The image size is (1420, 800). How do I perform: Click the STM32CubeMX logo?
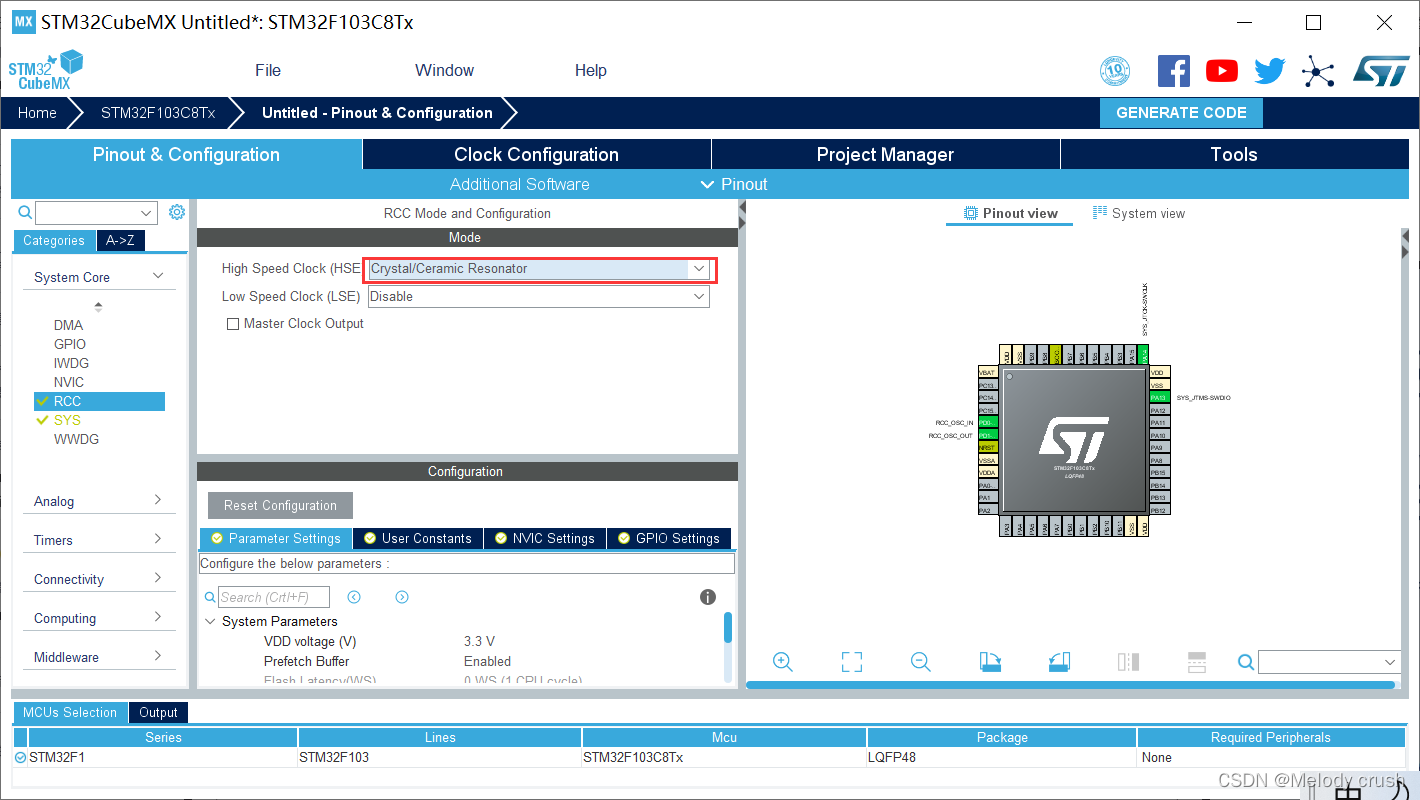[45, 69]
